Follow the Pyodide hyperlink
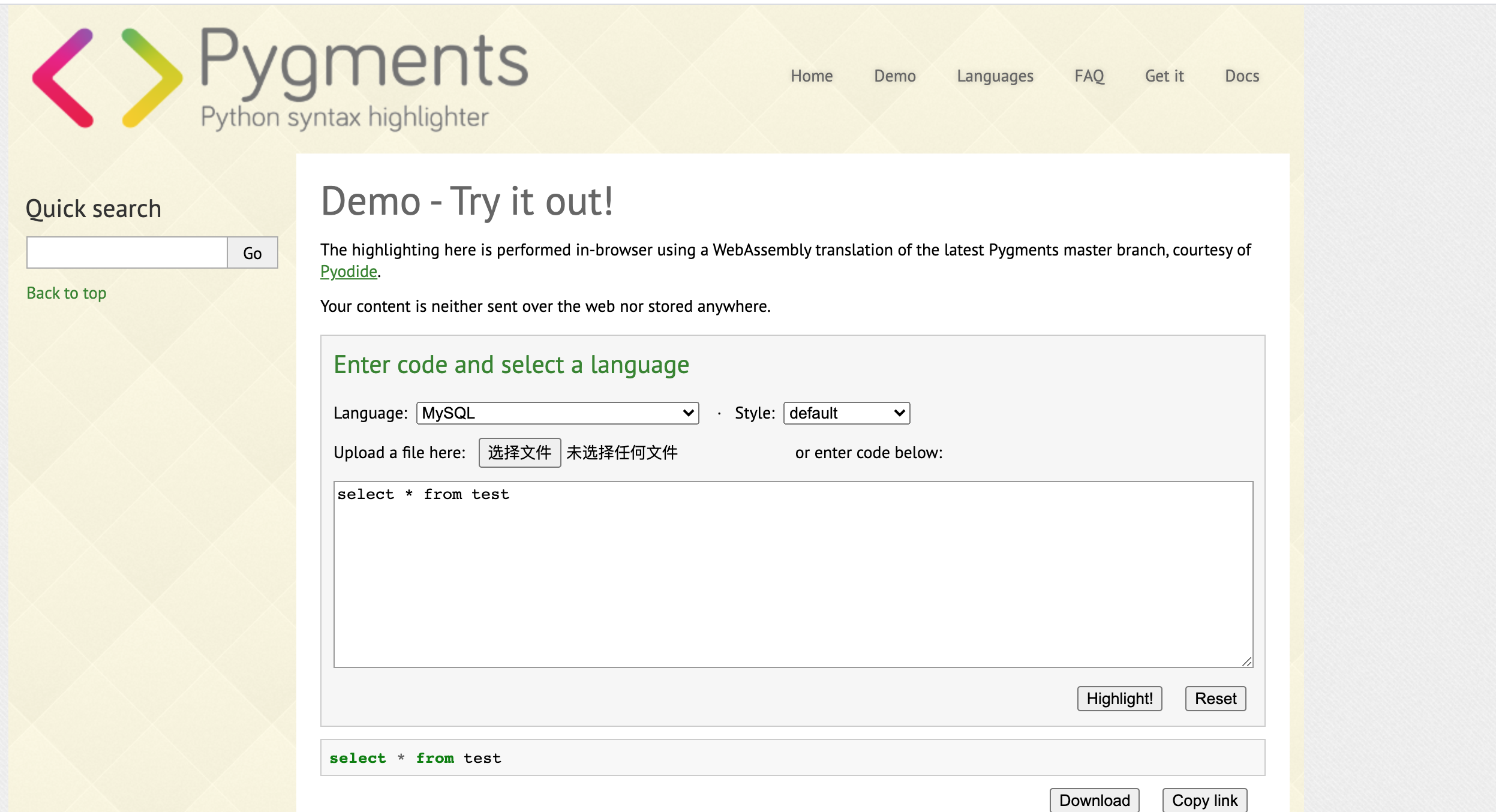Image resolution: width=1496 pixels, height=812 pixels. coord(349,272)
